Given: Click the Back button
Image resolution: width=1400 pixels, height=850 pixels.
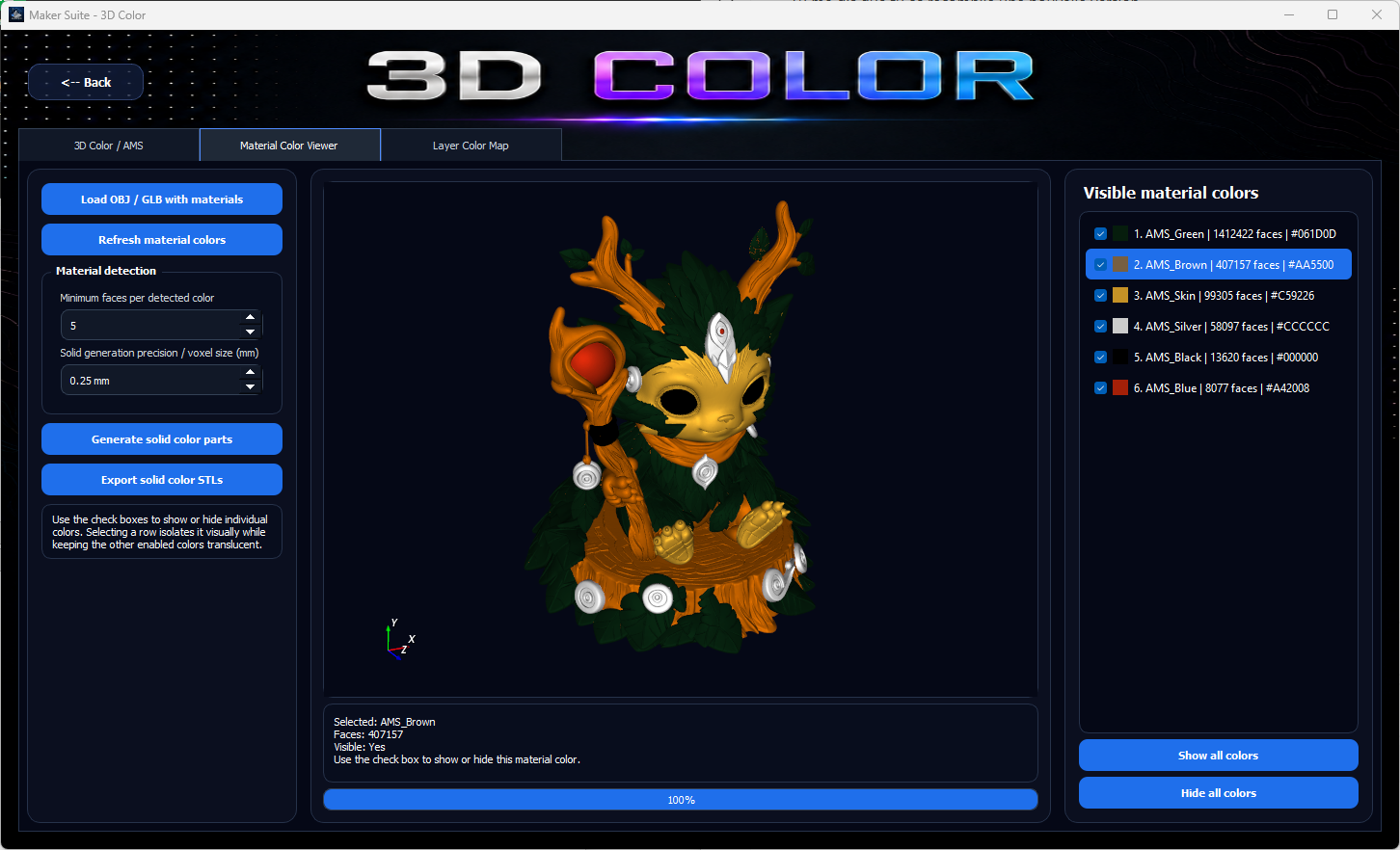Looking at the screenshot, I should click(x=86, y=82).
